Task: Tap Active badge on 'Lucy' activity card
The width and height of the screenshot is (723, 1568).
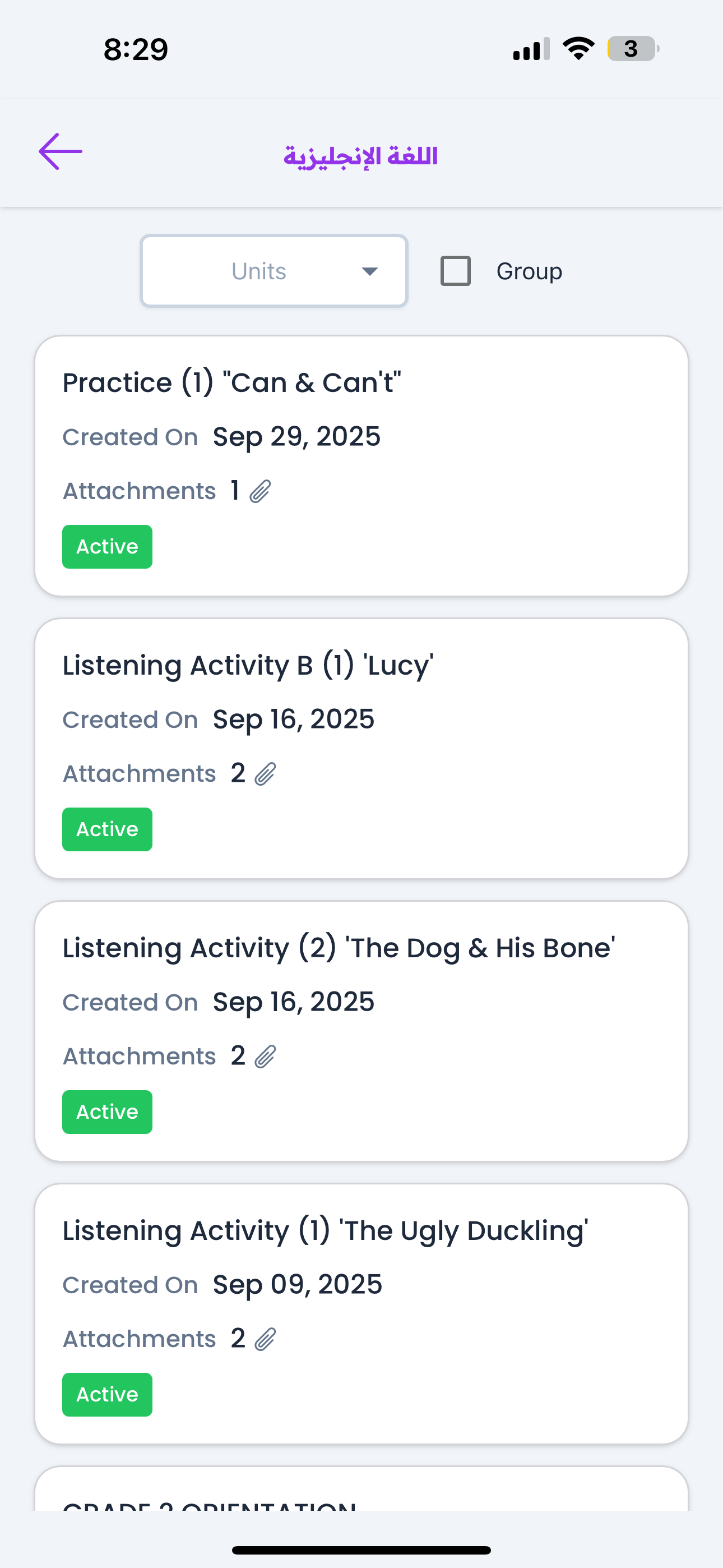Action: tap(107, 829)
